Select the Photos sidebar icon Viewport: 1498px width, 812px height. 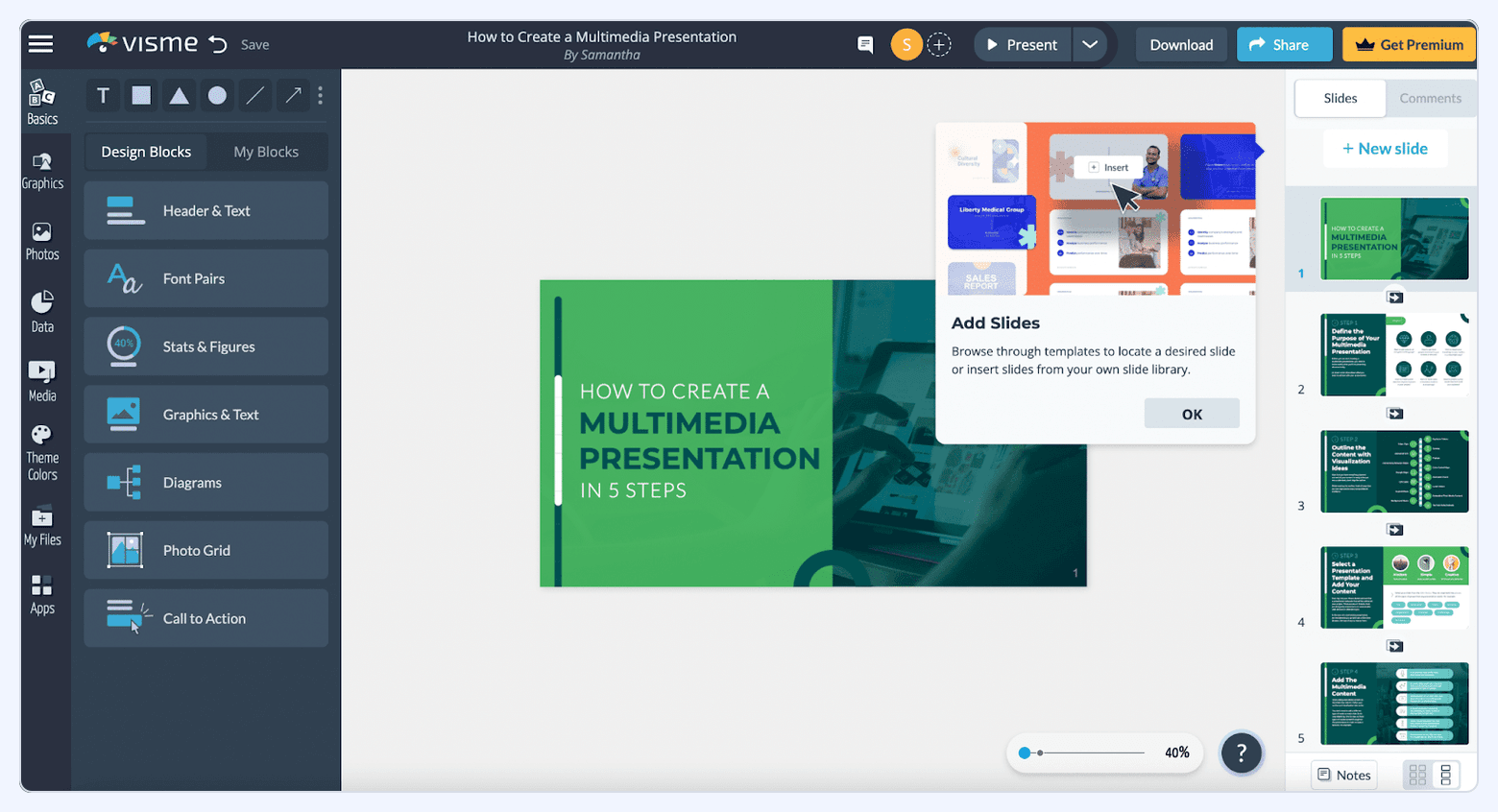[x=42, y=241]
